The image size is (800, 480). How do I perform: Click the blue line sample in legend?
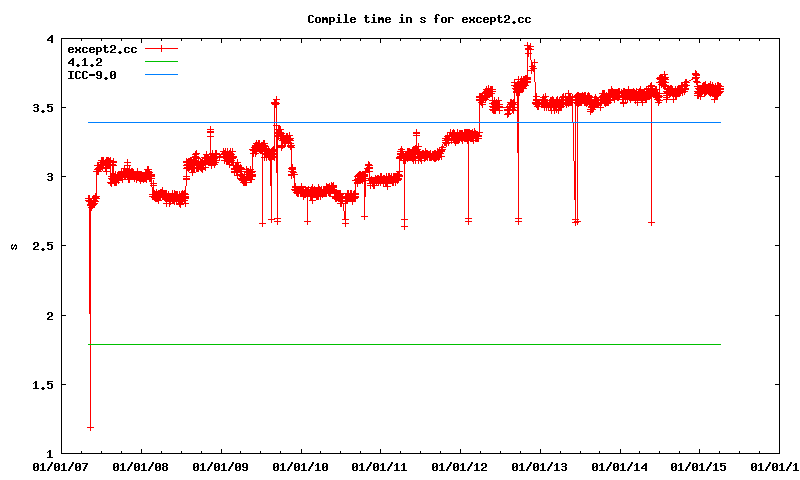click(161, 75)
